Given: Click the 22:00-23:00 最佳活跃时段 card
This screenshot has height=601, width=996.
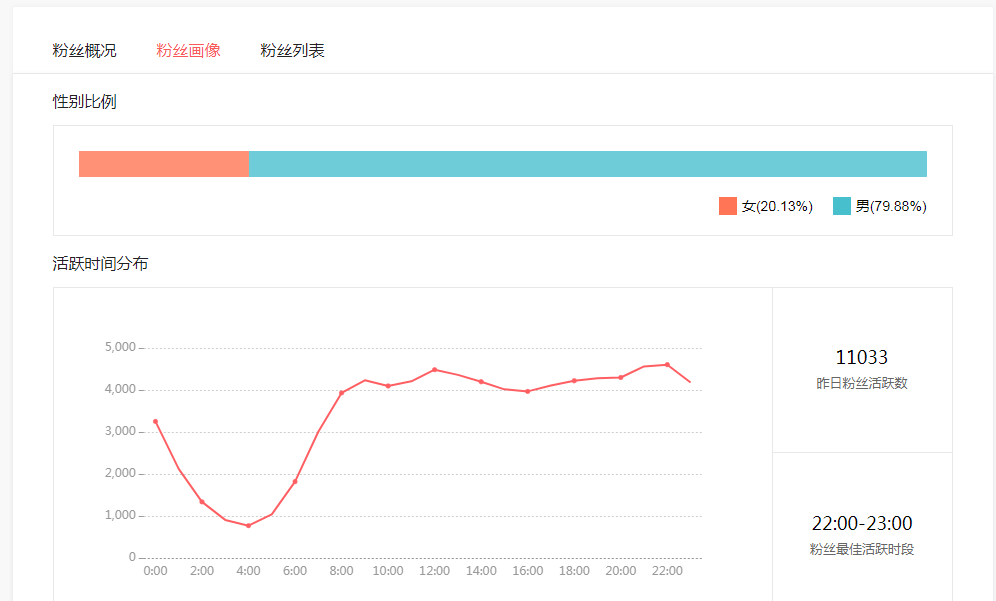Looking at the screenshot, I should click(x=862, y=527).
